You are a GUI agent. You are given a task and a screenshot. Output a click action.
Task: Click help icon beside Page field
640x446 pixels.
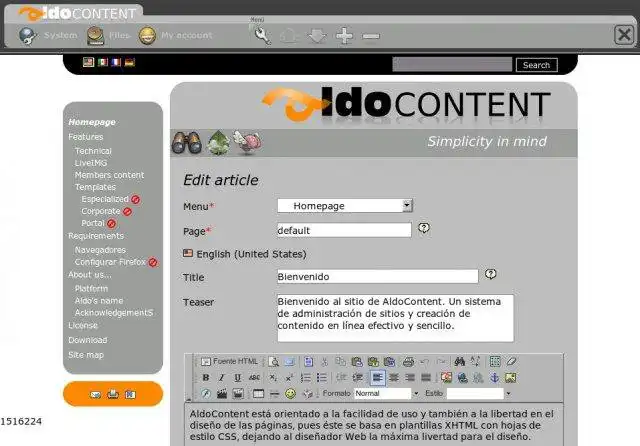pyautogui.click(x=424, y=228)
